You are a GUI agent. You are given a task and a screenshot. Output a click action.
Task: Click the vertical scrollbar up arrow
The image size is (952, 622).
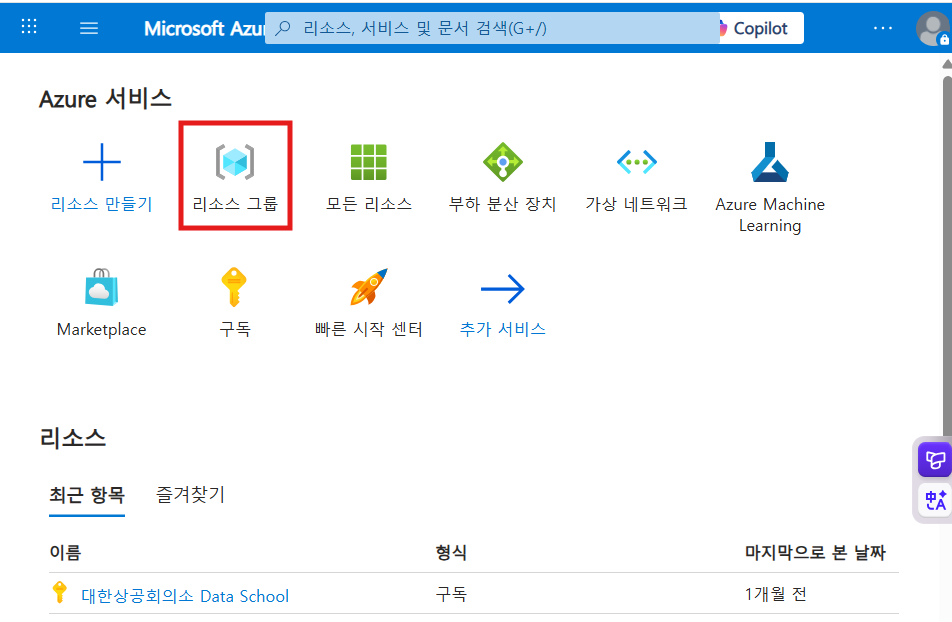click(947, 64)
